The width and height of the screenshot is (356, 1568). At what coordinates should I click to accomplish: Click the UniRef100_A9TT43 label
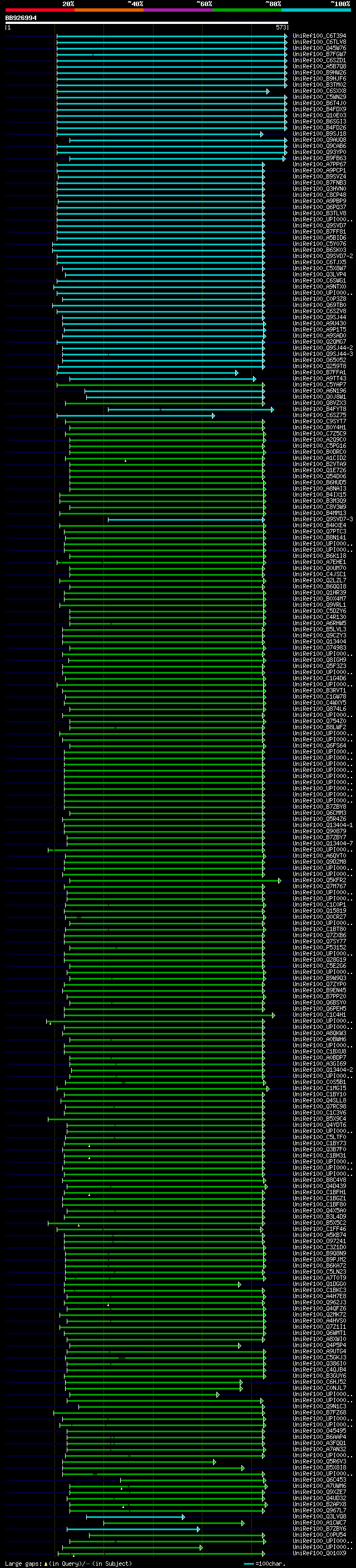click(x=319, y=379)
